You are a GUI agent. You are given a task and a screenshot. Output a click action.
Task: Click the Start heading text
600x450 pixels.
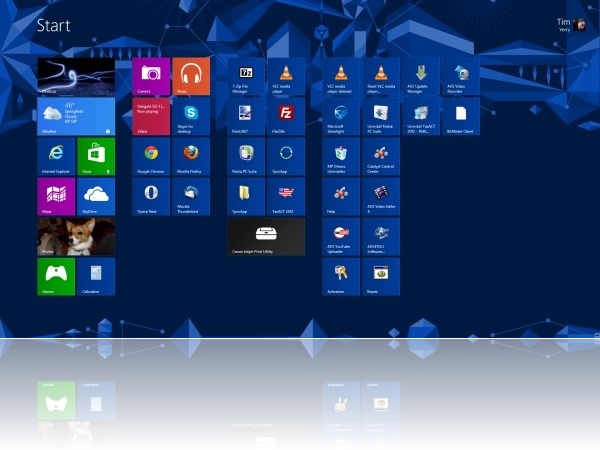pos(54,26)
